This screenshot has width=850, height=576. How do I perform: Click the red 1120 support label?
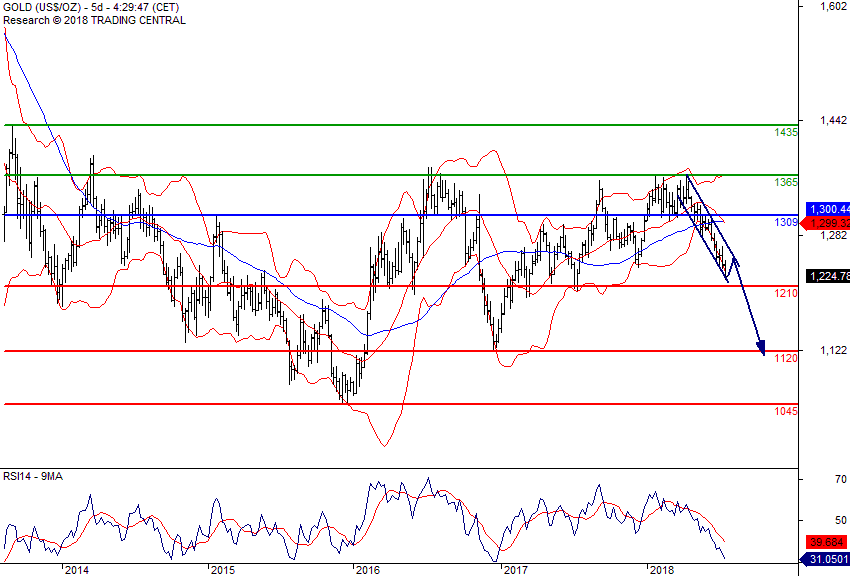[x=785, y=358]
